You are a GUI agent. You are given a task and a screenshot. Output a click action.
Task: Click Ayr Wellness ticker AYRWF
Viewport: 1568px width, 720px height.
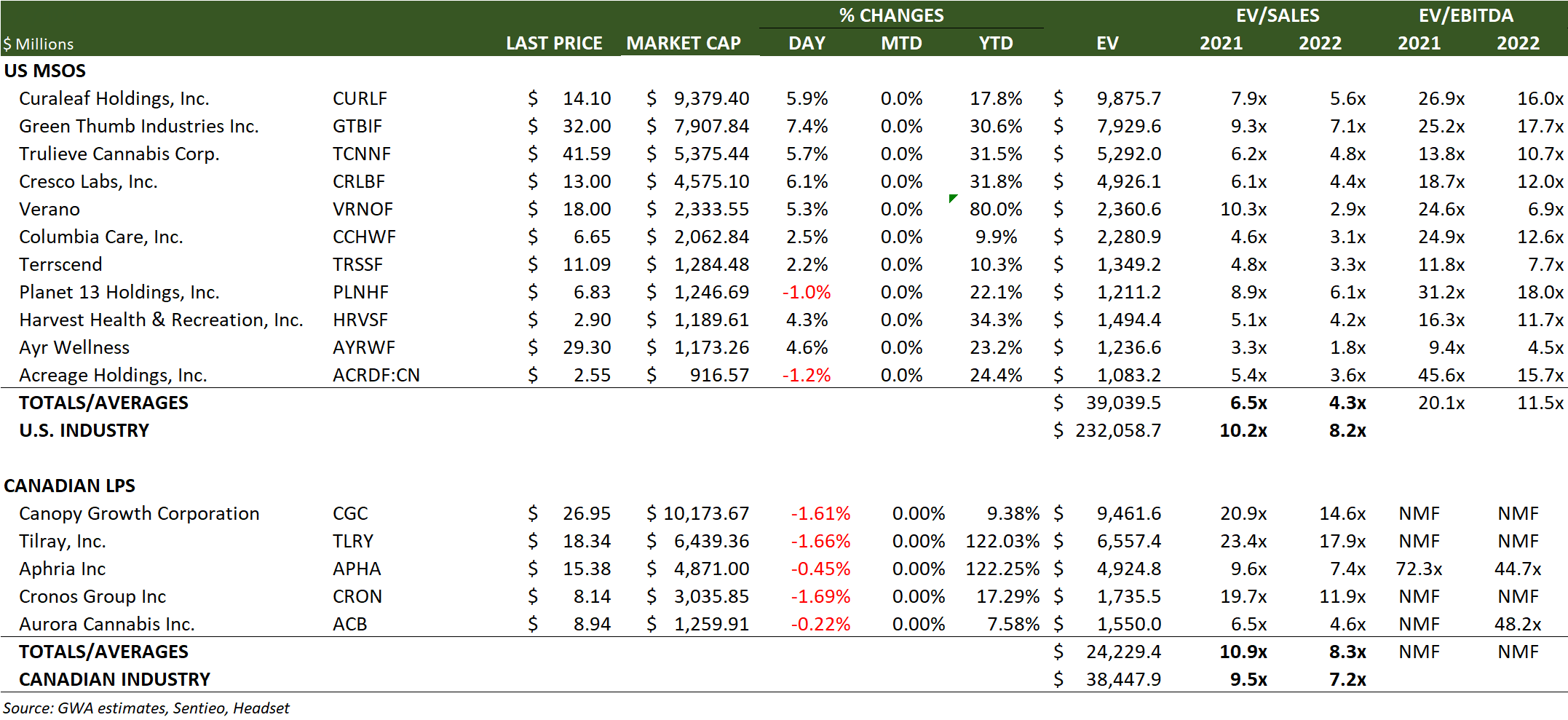(x=364, y=347)
